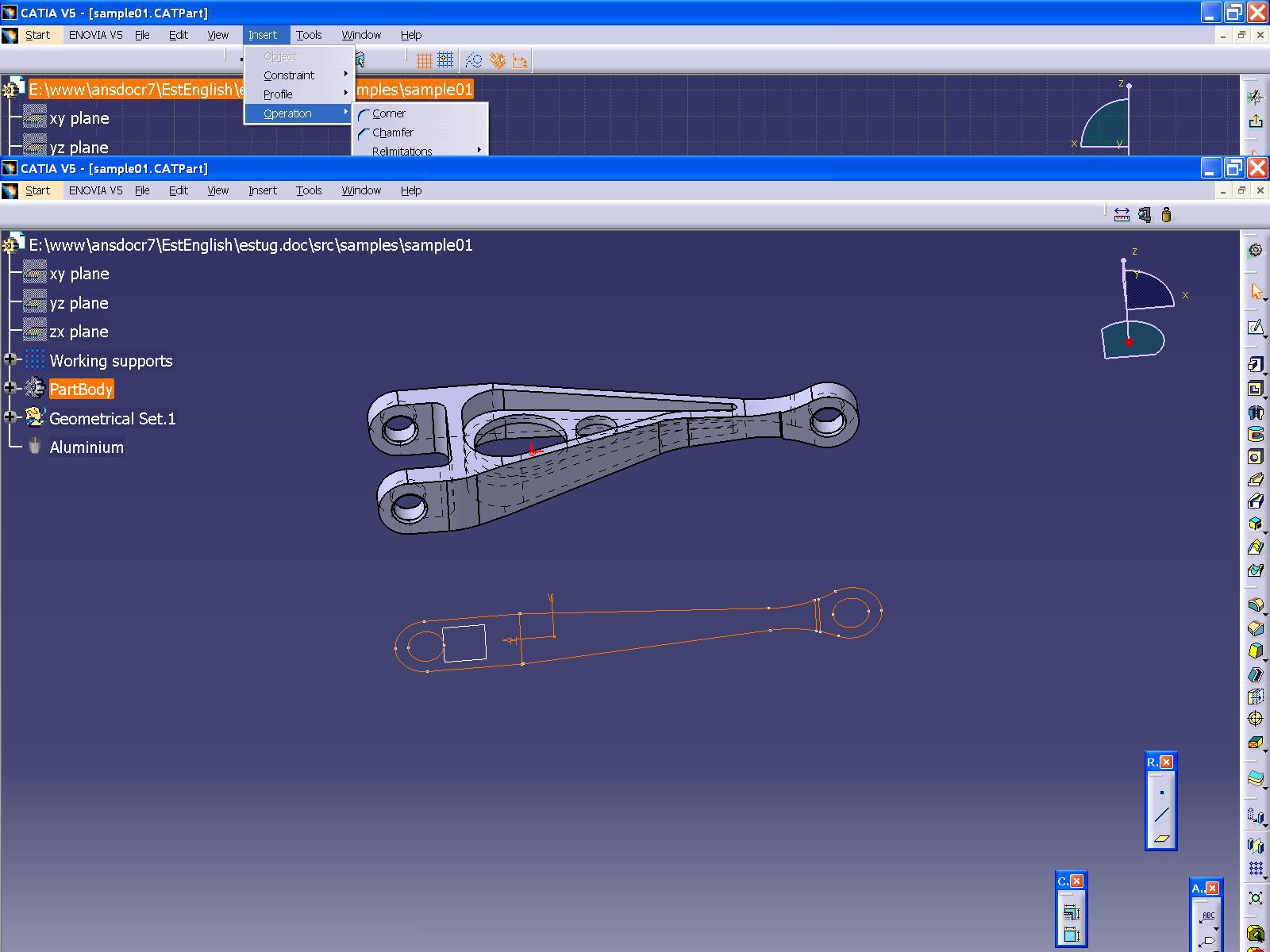Pick the Point tool in R. toolbar
Screen dimensions: 1270x952
pyautogui.click(x=1161, y=793)
